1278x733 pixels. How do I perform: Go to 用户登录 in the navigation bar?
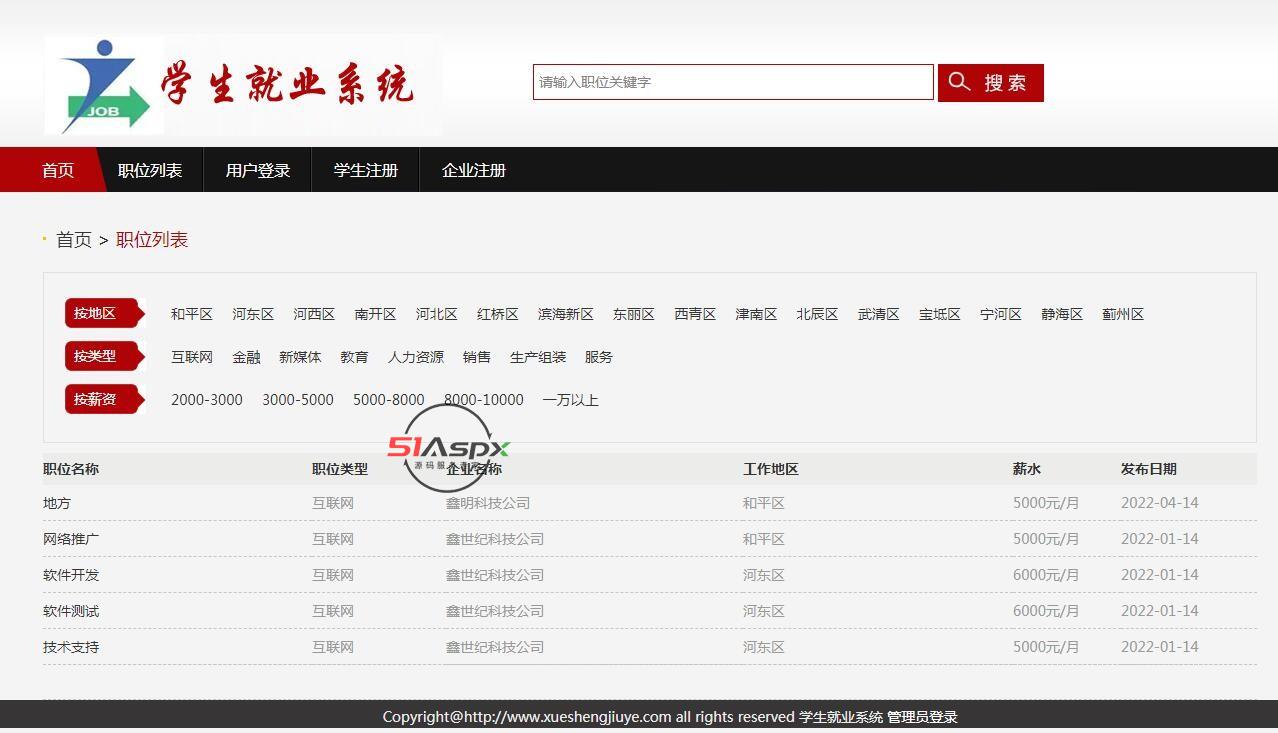click(x=258, y=170)
